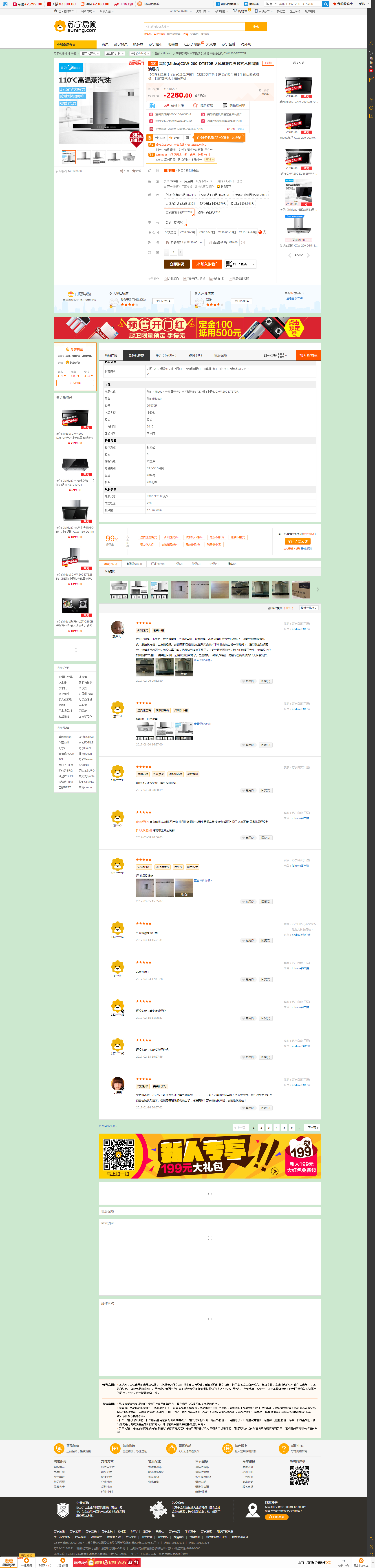Viewport: 375px width, 1568px height.
Task: Click the 下一页 next page link
Action: [x=312, y=1128]
